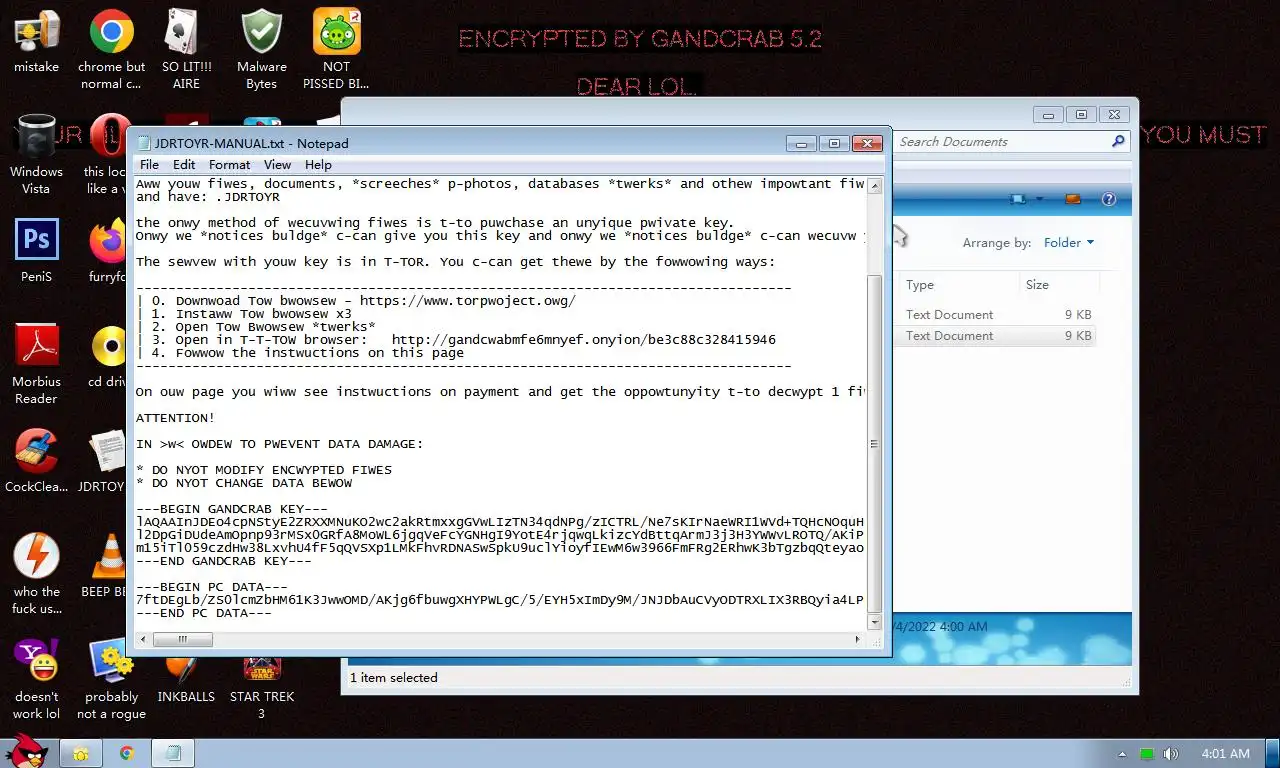This screenshot has width=1280, height=768.
Task: Click the Angry Bird Start button
Action: [x=25, y=752]
